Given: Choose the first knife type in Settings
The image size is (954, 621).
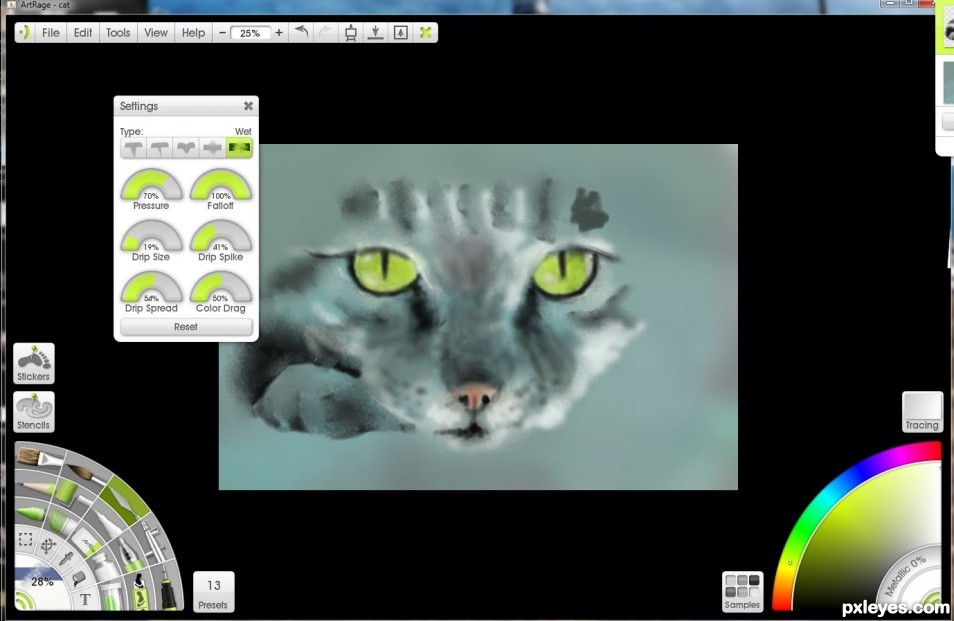Looking at the screenshot, I should point(133,148).
